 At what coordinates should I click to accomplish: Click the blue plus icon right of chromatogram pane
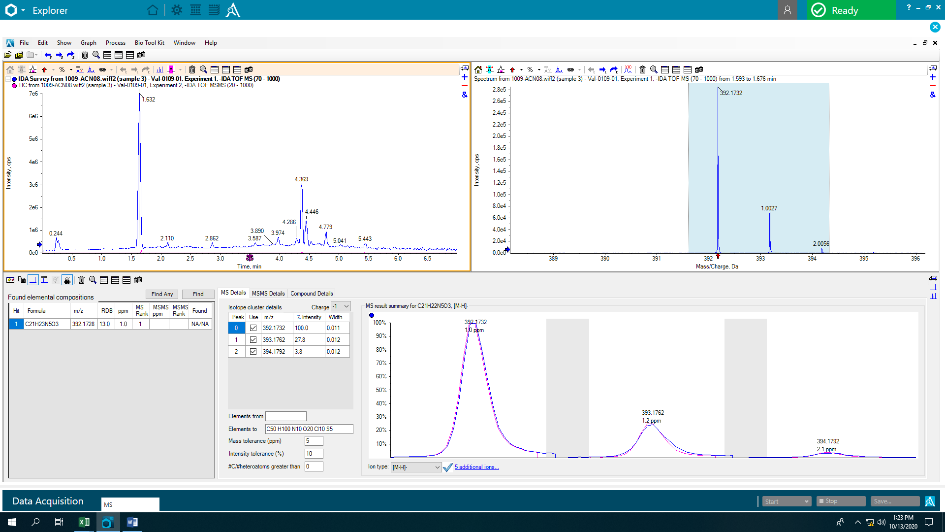click(465, 77)
